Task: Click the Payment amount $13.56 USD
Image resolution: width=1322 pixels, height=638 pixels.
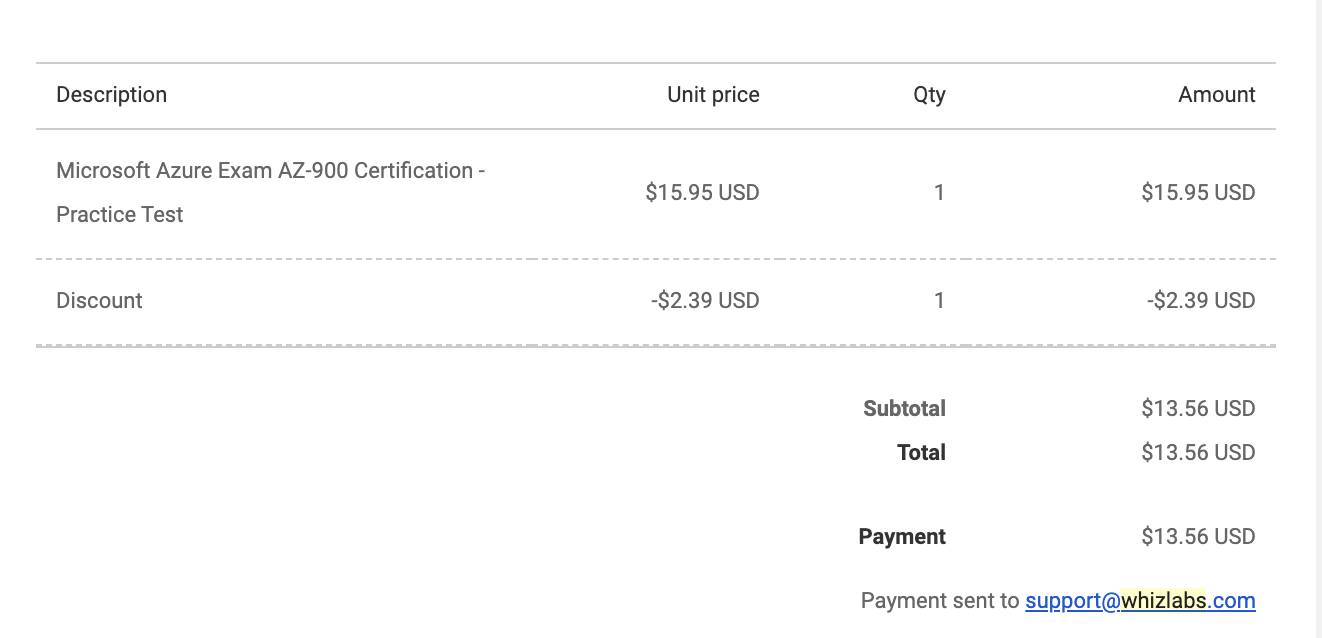Action: (x=1198, y=537)
